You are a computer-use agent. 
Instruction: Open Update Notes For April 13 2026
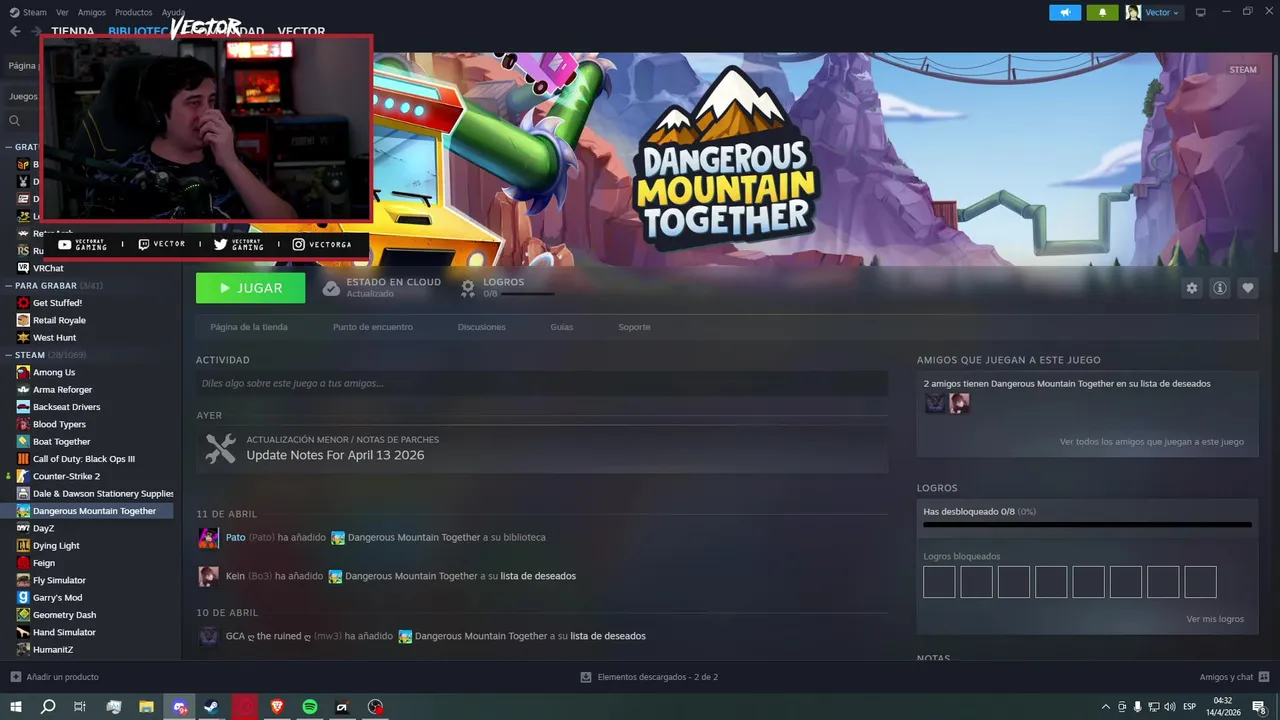tap(335, 455)
